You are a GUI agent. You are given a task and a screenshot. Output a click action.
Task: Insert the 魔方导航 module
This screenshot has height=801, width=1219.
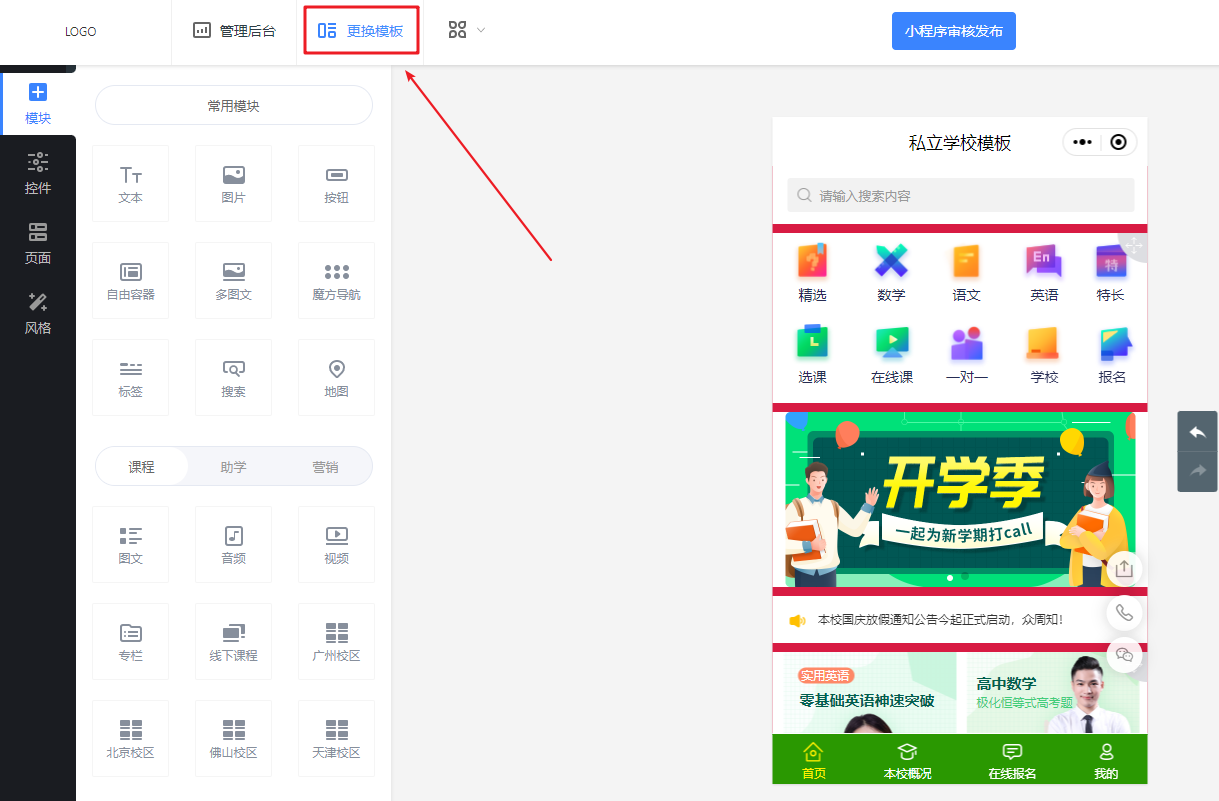[336, 281]
